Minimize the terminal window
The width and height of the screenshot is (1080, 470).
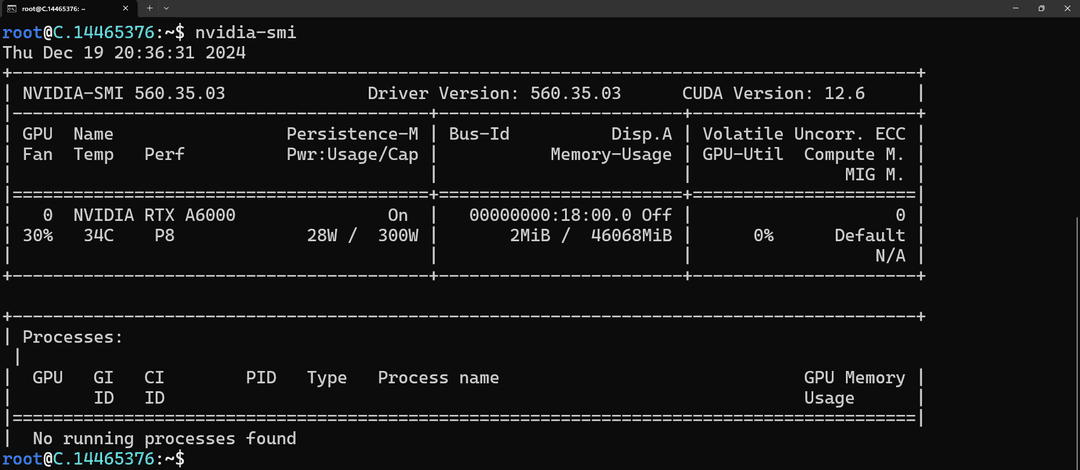tap(1016, 8)
